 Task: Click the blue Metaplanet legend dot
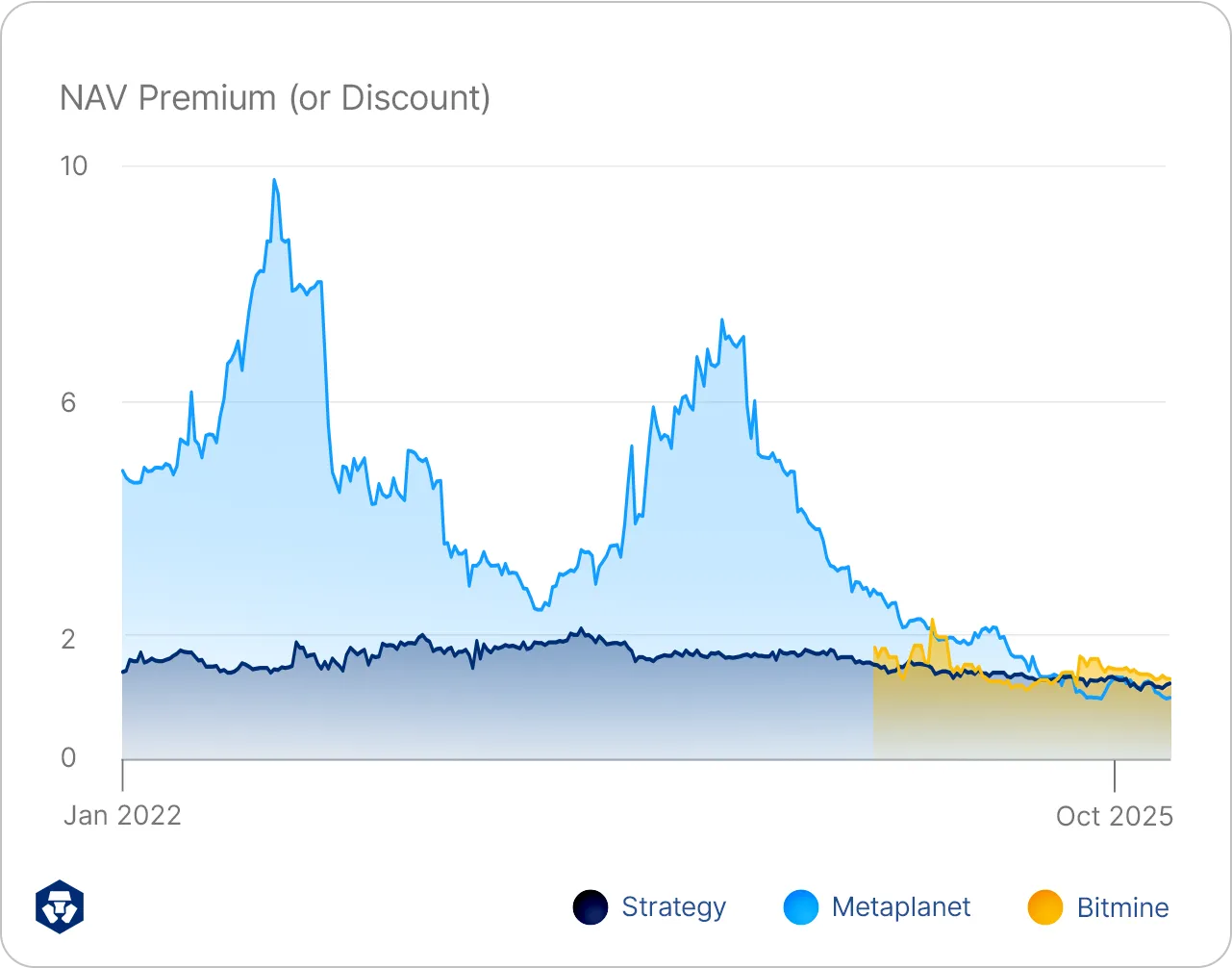800,907
